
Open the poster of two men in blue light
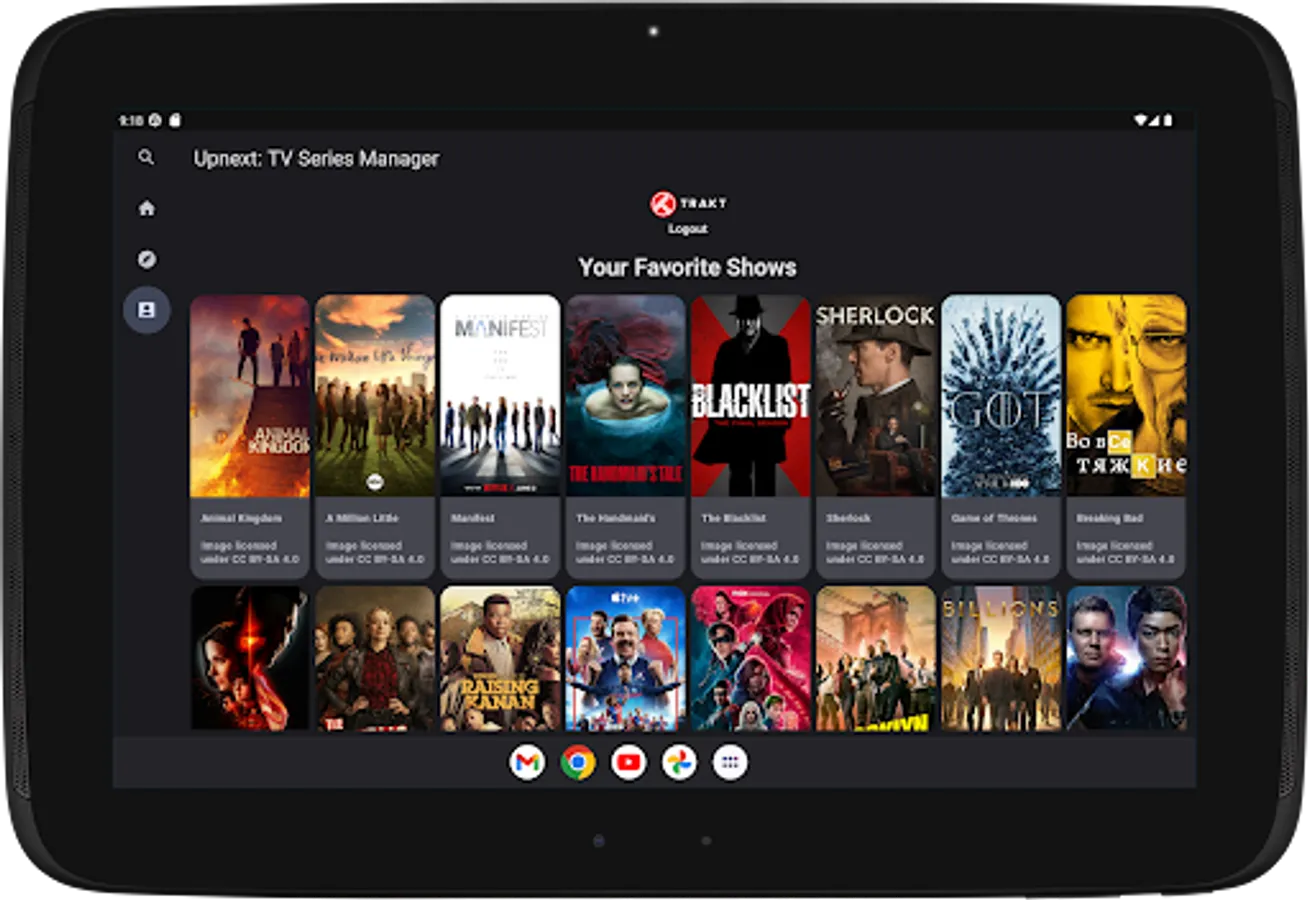pyautogui.click(x=1126, y=658)
